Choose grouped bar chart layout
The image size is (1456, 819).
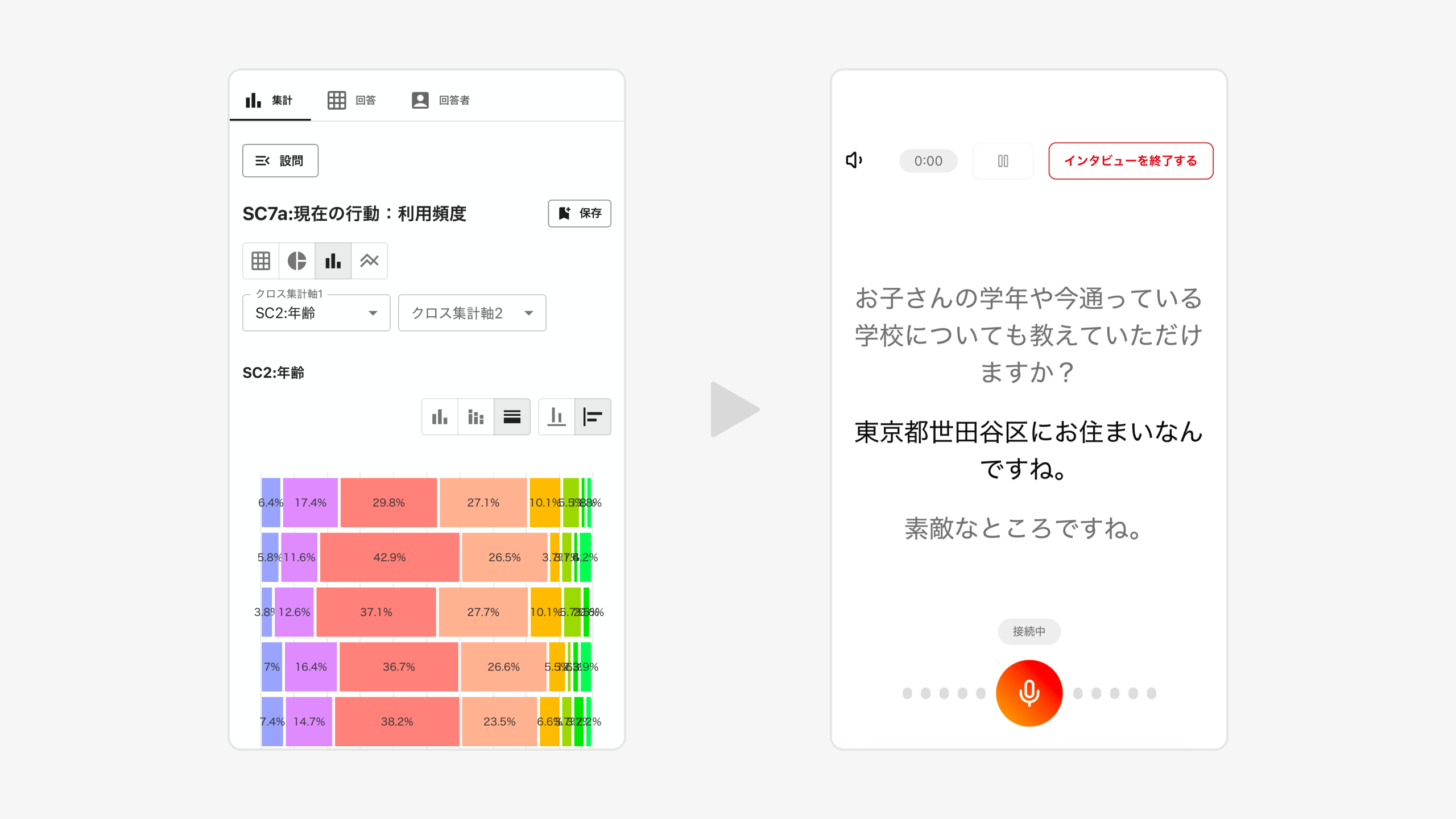[440, 417]
